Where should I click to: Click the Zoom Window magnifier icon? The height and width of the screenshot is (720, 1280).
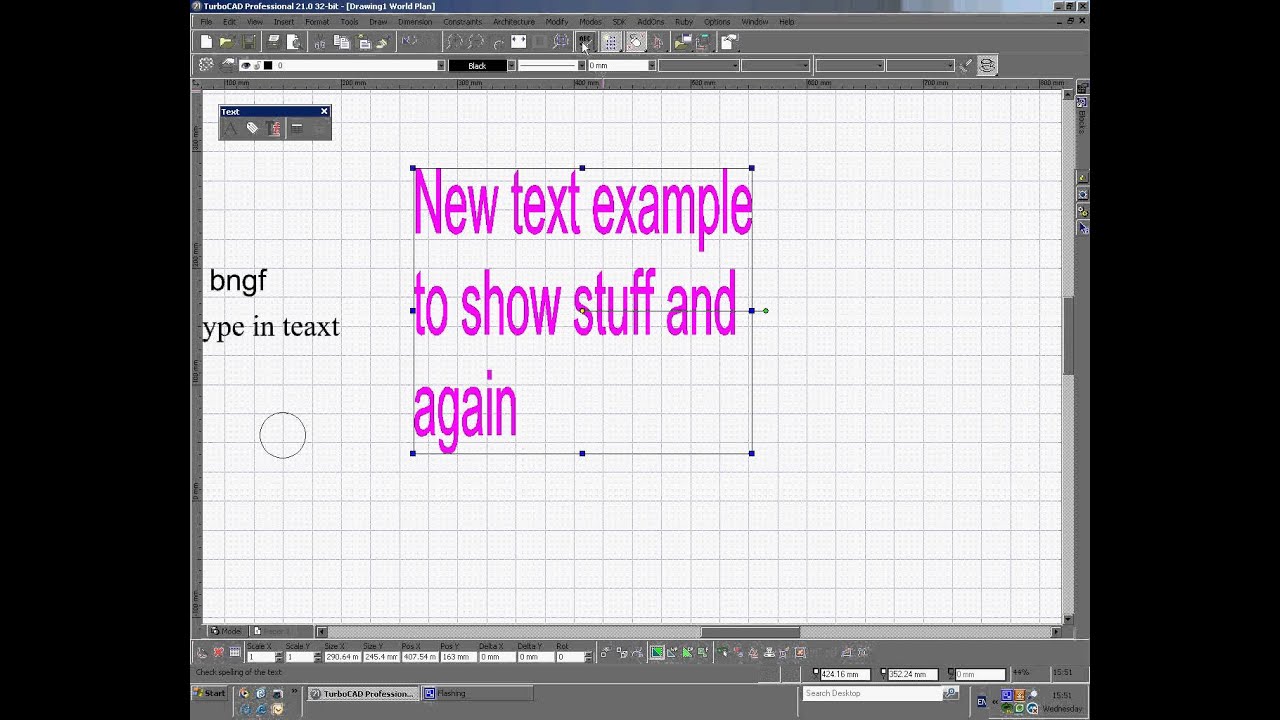coord(561,42)
